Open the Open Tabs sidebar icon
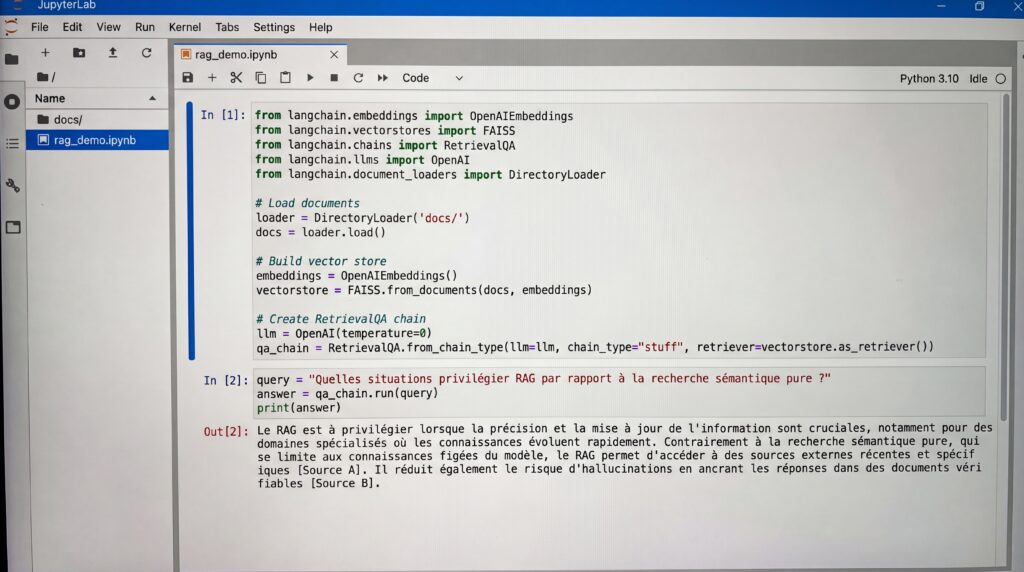 pos(13,228)
